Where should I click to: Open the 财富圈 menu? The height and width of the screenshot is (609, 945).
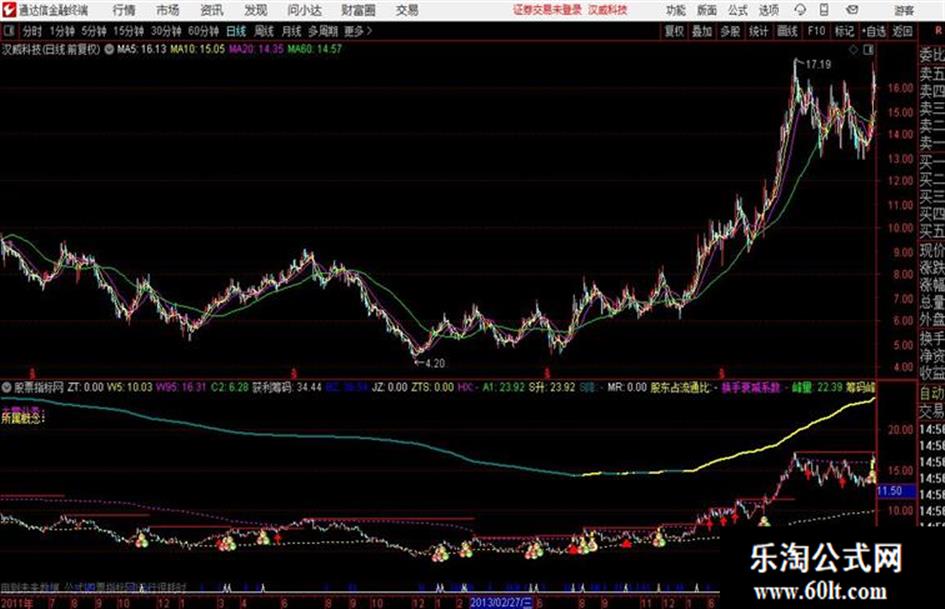point(358,10)
